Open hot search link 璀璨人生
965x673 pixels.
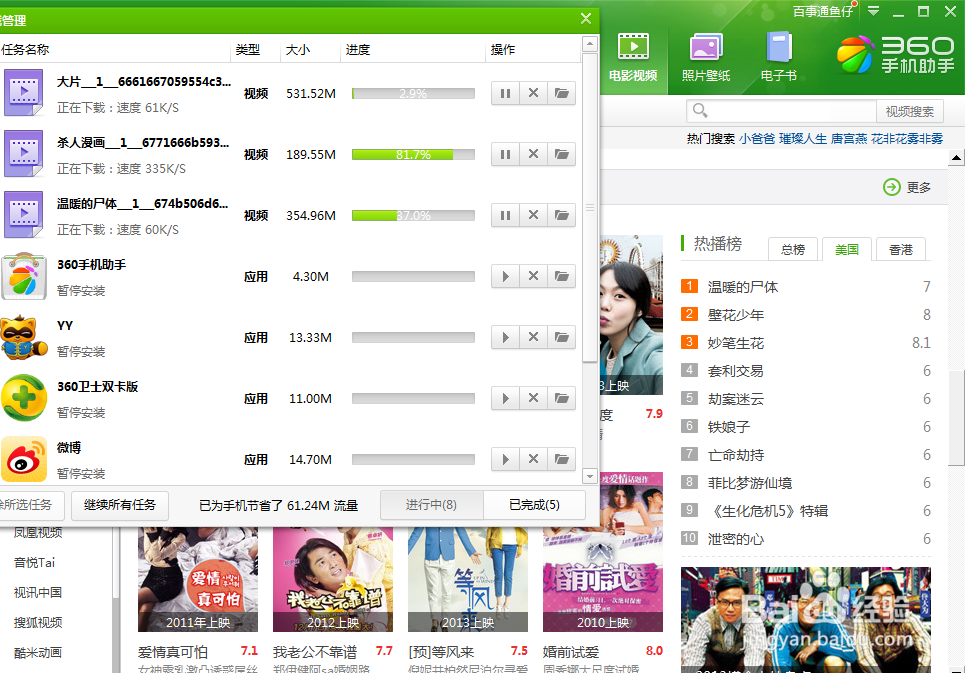click(x=803, y=139)
